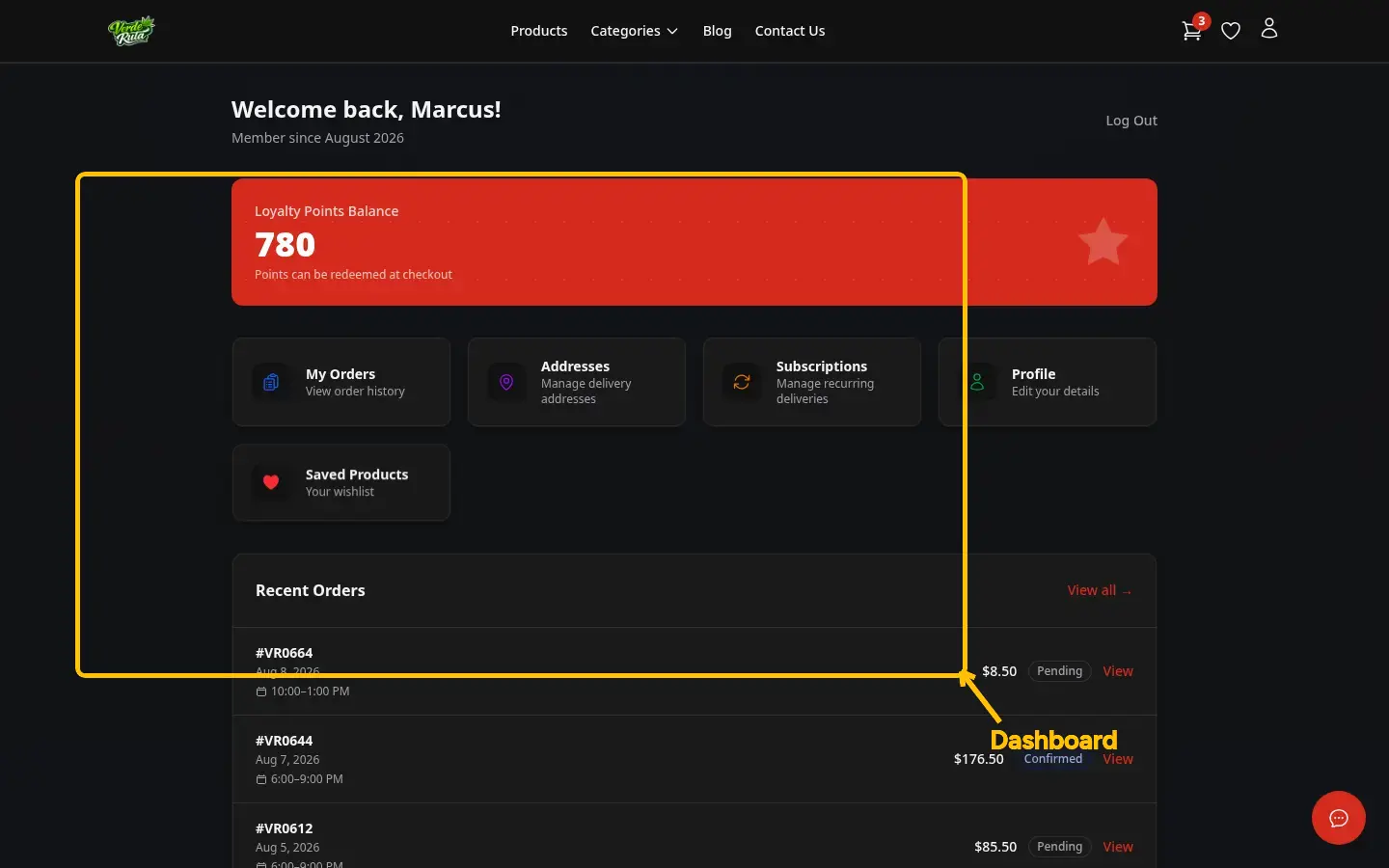Click the $8.50 order total

click(999, 671)
